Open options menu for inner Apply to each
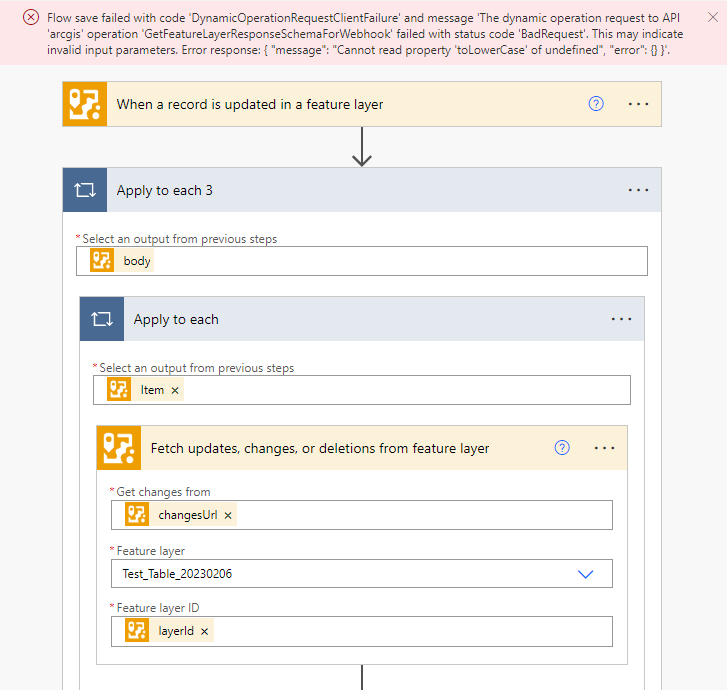Image resolution: width=727 pixels, height=690 pixels. [x=621, y=319]
